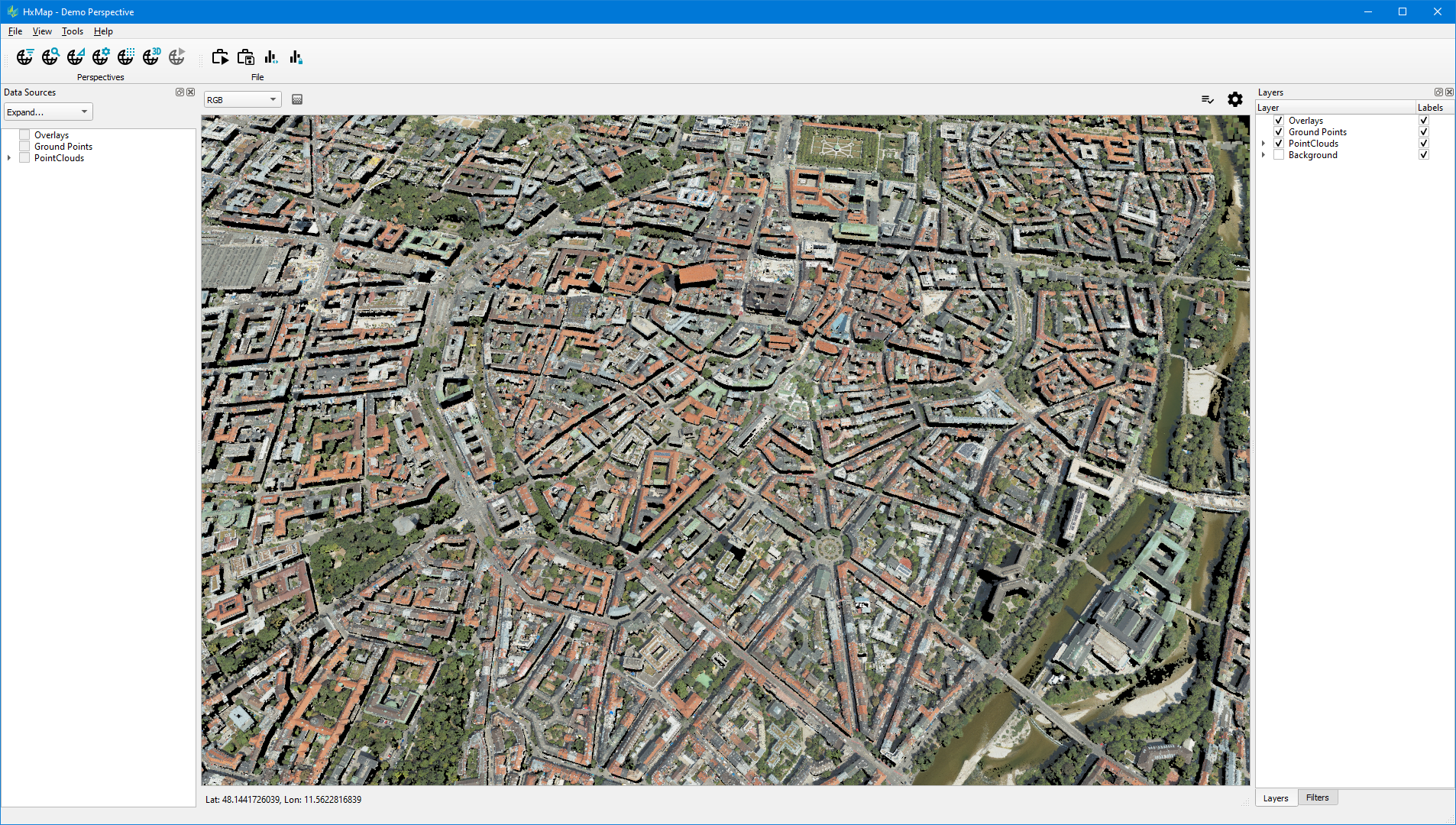Screen dimensions: 1456x825
Task: Float the Layers panel with undock button
Action: [1438, 92]
